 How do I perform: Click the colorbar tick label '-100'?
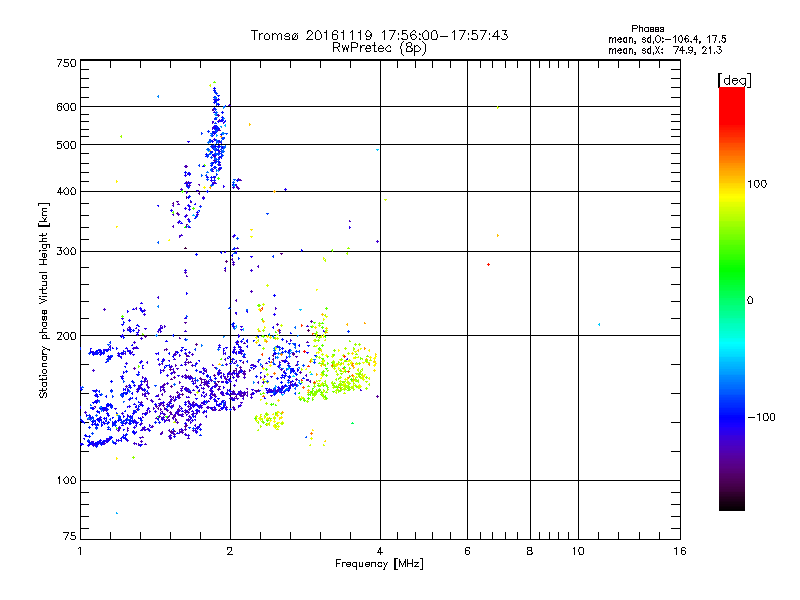pos(762,417)
